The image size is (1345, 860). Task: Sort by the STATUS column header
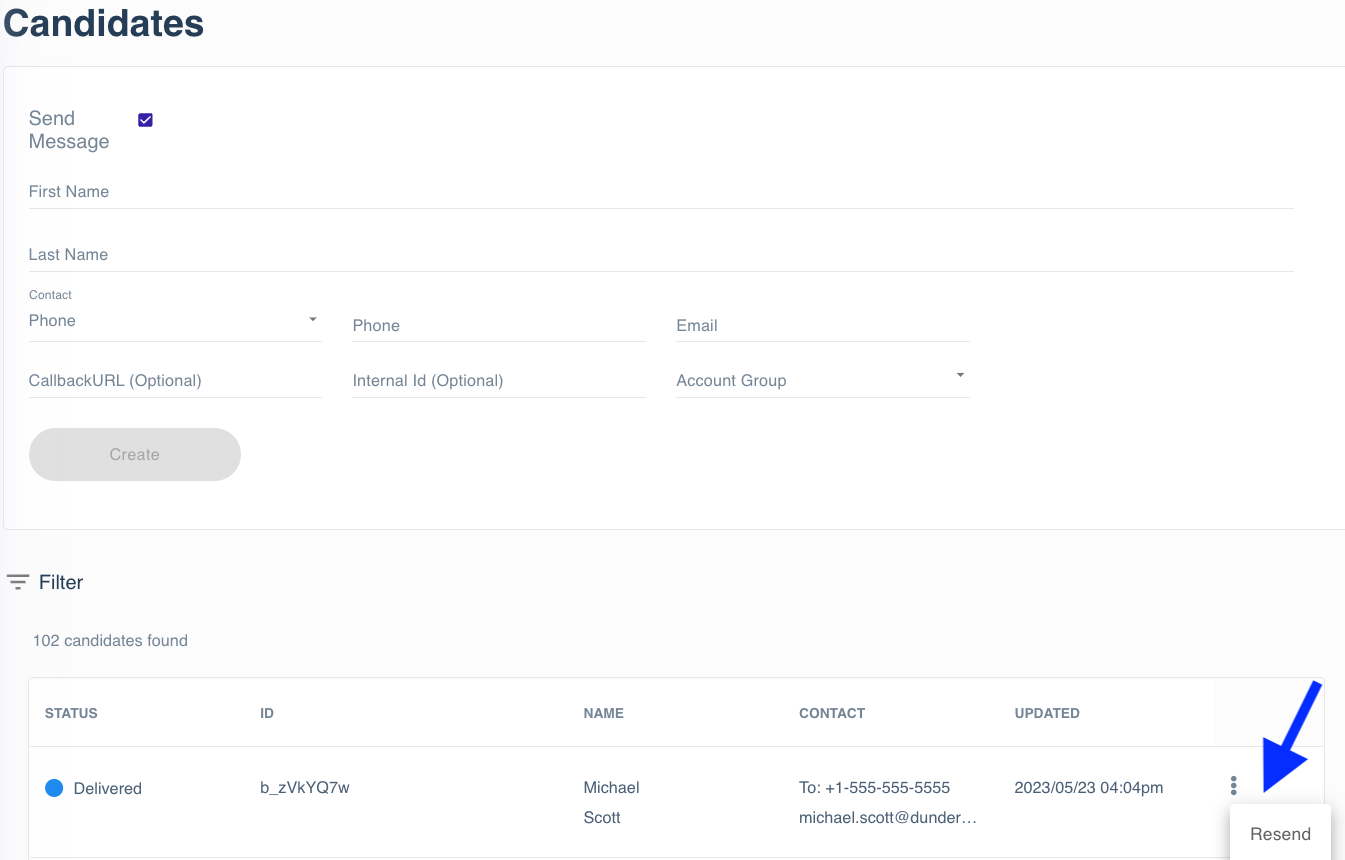(71, 713)
